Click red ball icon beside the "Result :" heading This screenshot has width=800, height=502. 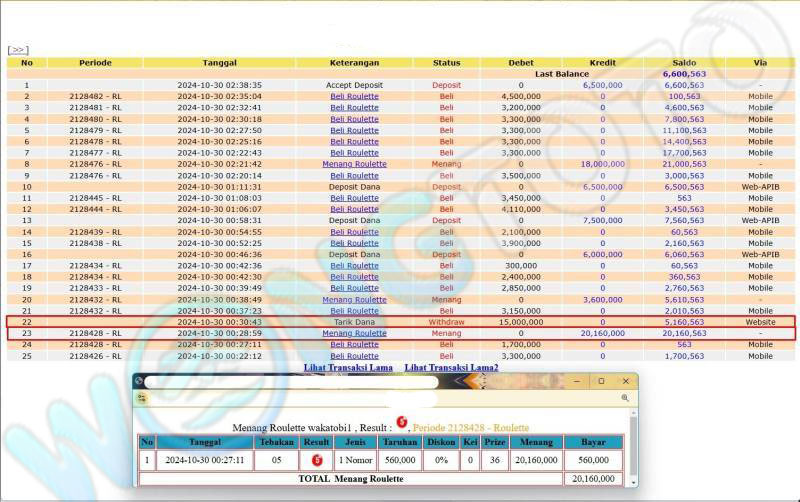[x=401, y=423]
